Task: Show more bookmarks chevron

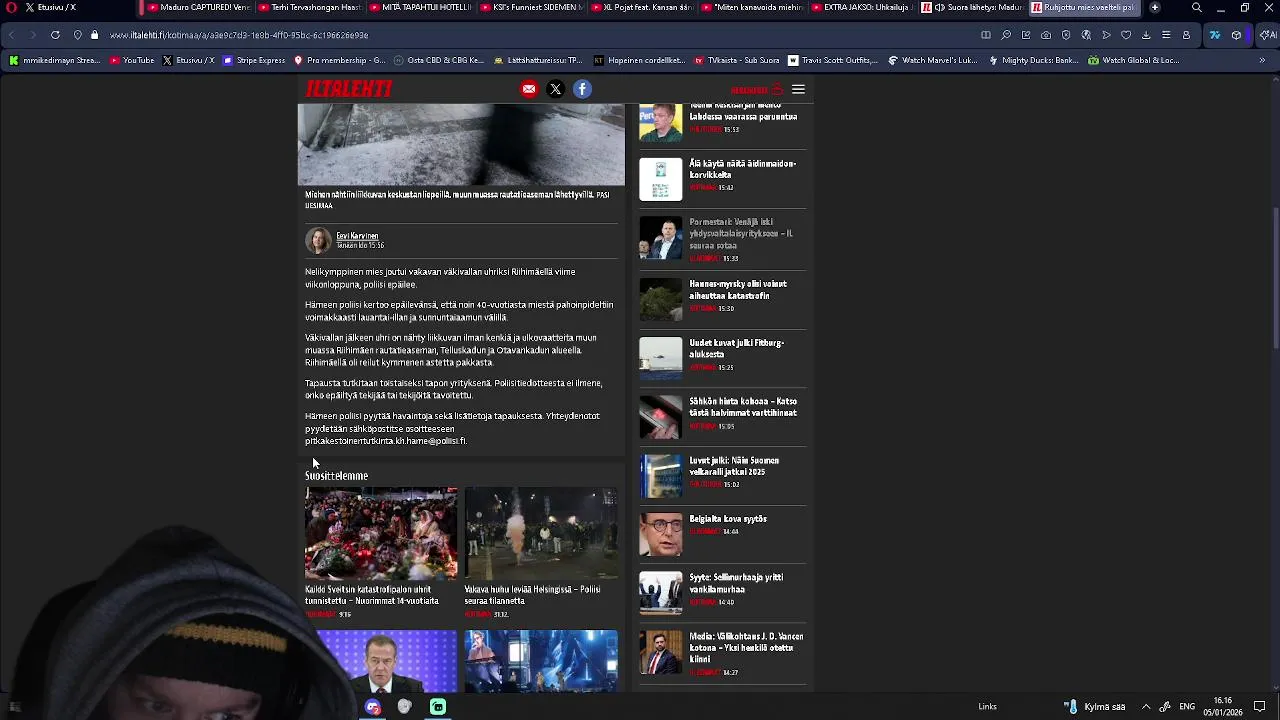Action: (1262, 60)
